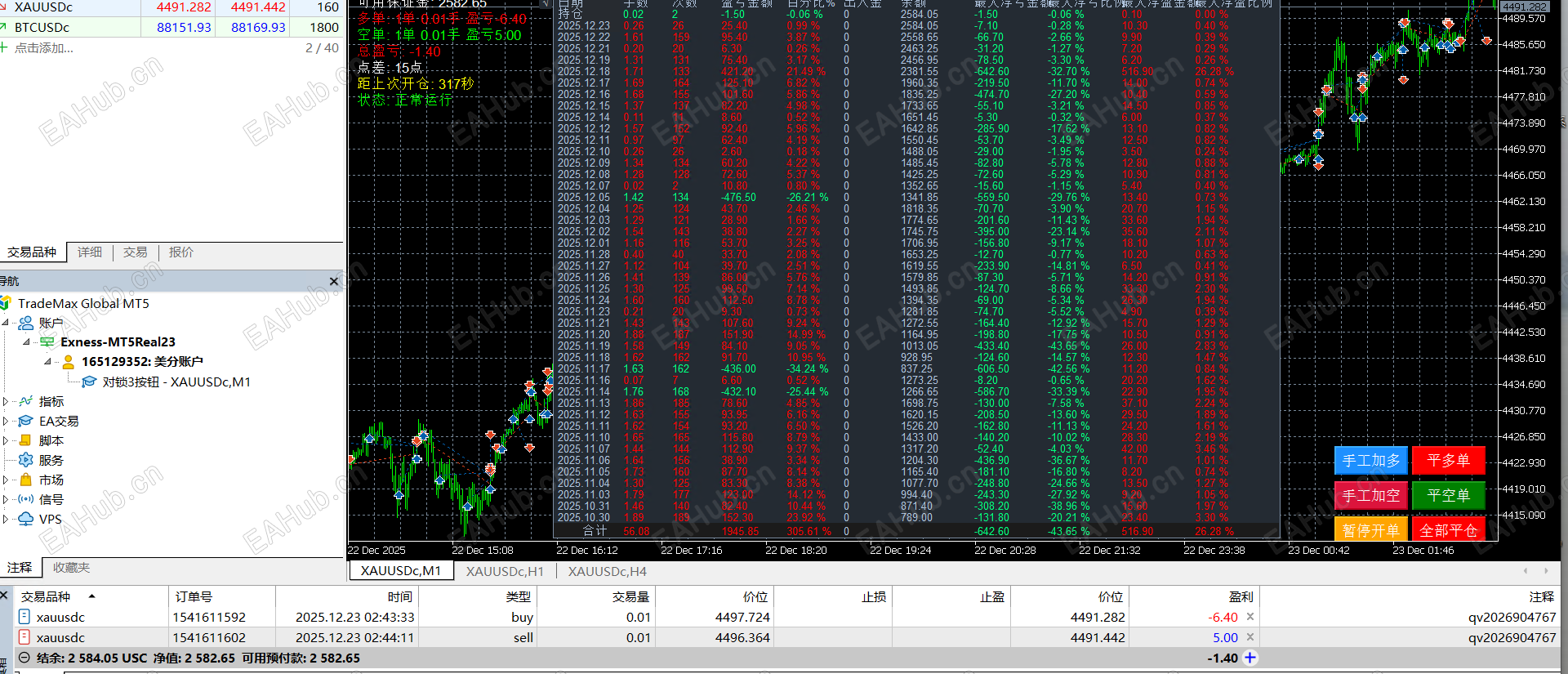Click the account 165129352 user icon
This screenshot has width=1568, height=674.
69,362
